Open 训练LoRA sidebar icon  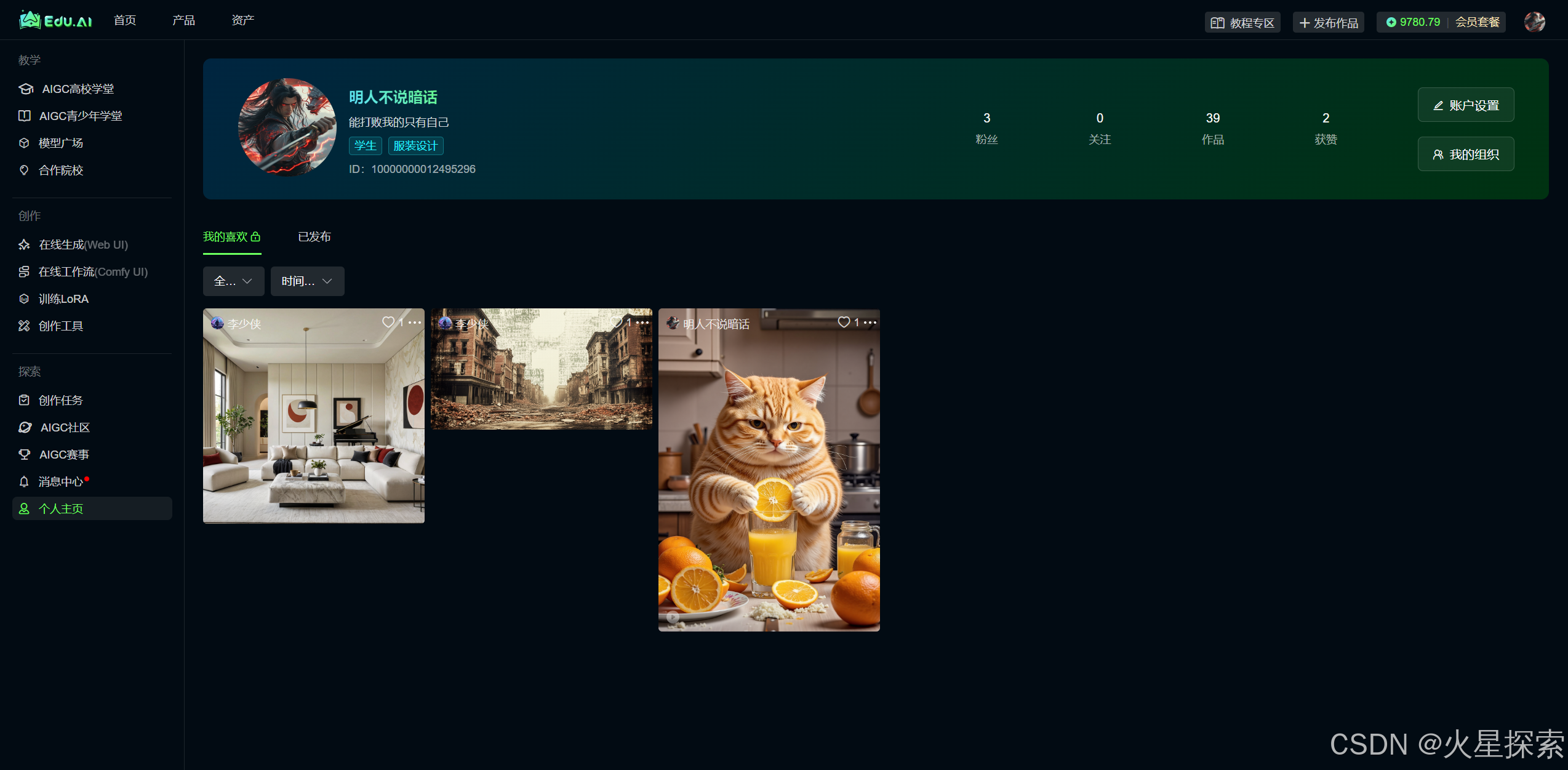tap(24, 299)
